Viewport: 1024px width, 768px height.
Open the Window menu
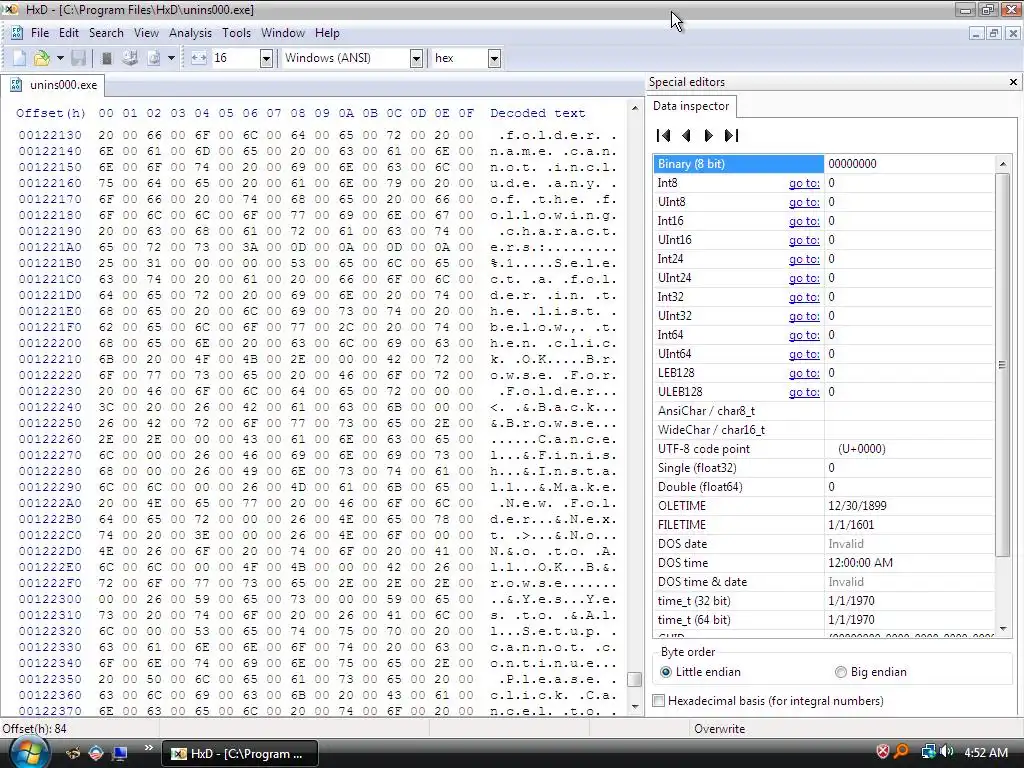click(x=283, y=33)
